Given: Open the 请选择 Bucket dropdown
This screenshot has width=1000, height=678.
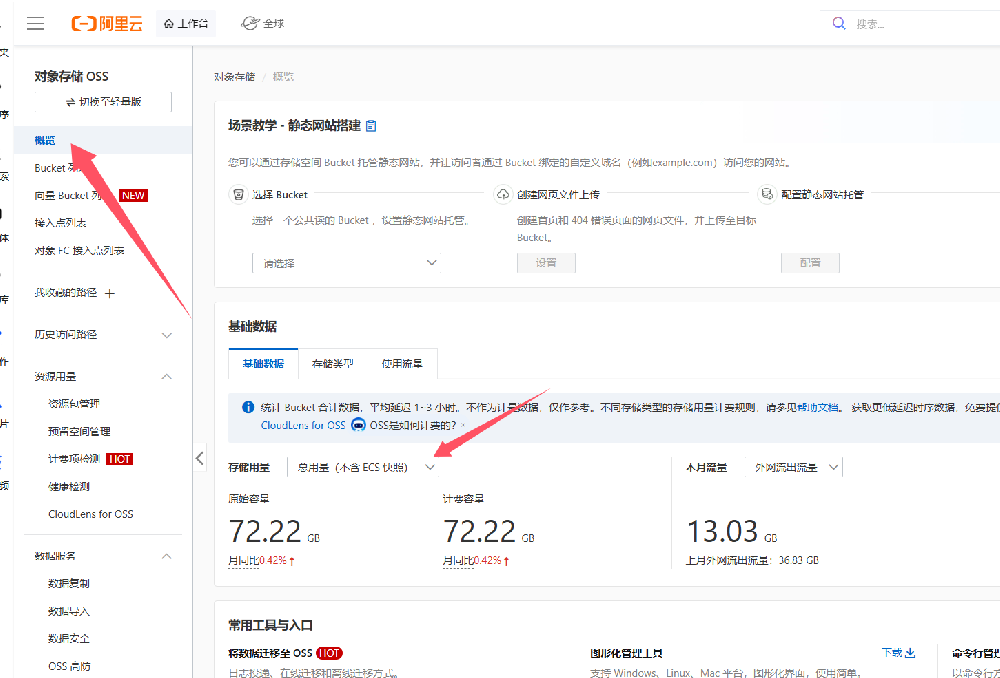Looking at the screenshot, I should [347, 263].
